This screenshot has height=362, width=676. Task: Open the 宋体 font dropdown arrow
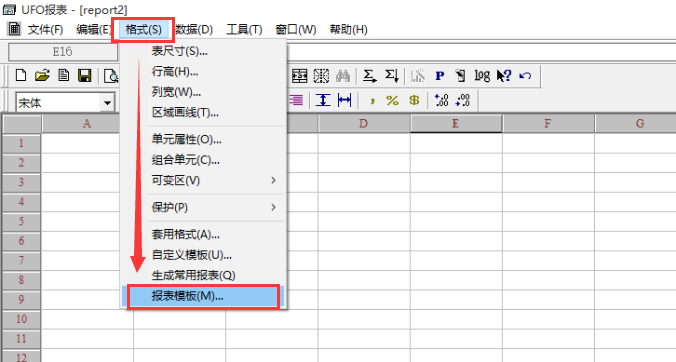tap(107, 103)
